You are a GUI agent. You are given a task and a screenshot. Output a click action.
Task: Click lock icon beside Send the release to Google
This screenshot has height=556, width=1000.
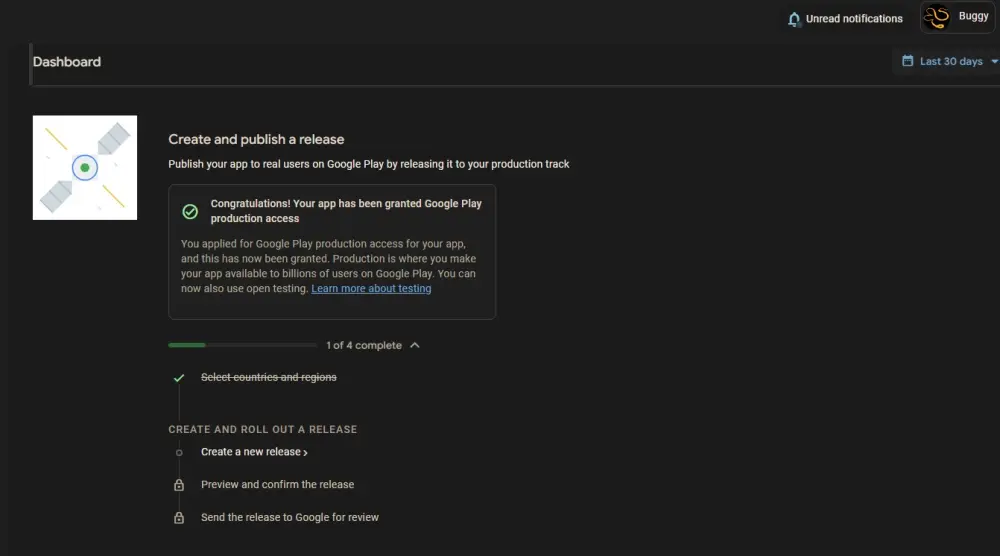click(x=179, y=517)
